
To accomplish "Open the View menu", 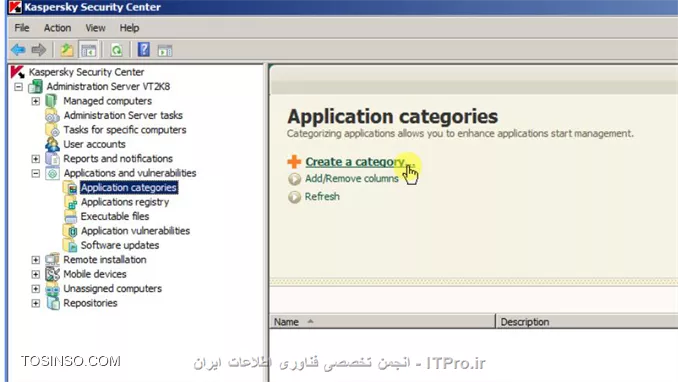I will (95, 28).
